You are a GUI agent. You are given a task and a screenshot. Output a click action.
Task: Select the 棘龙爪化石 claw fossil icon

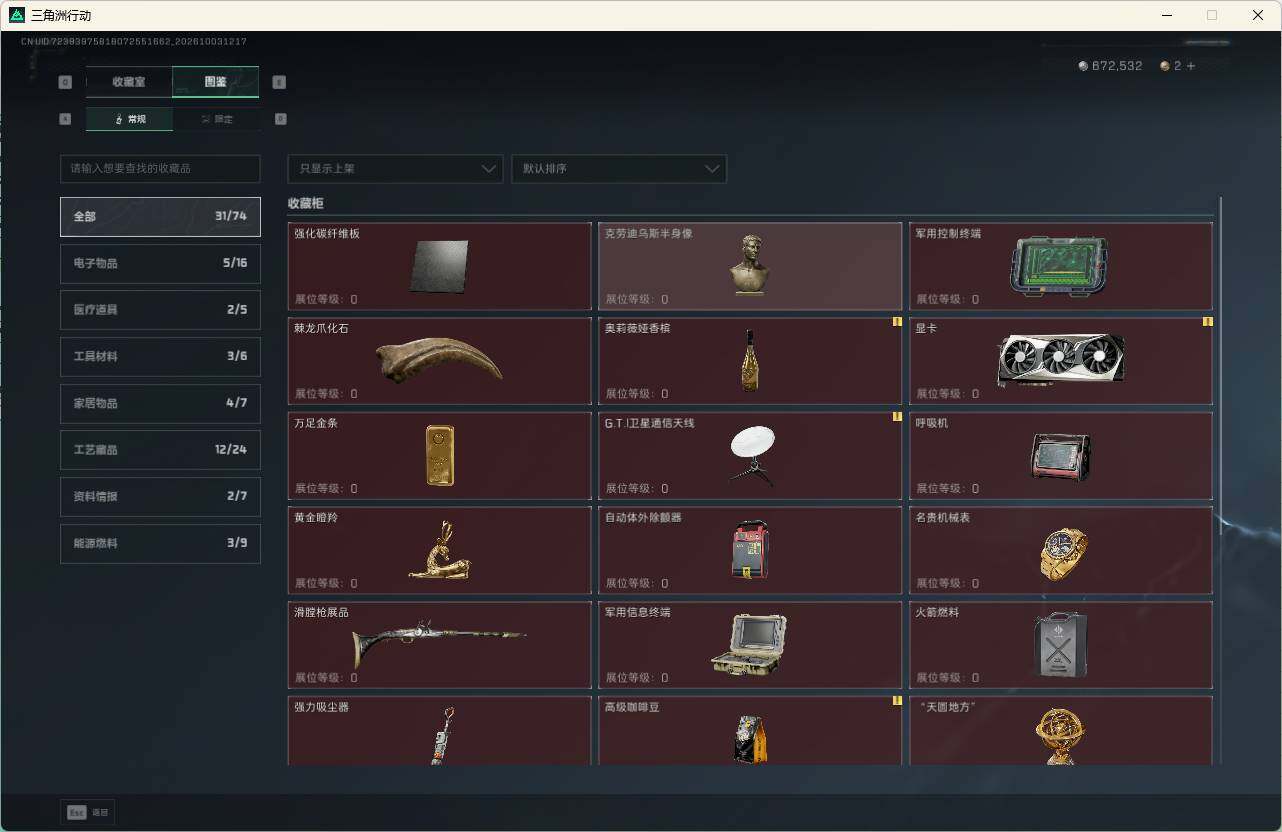click(x=439, y=359)
